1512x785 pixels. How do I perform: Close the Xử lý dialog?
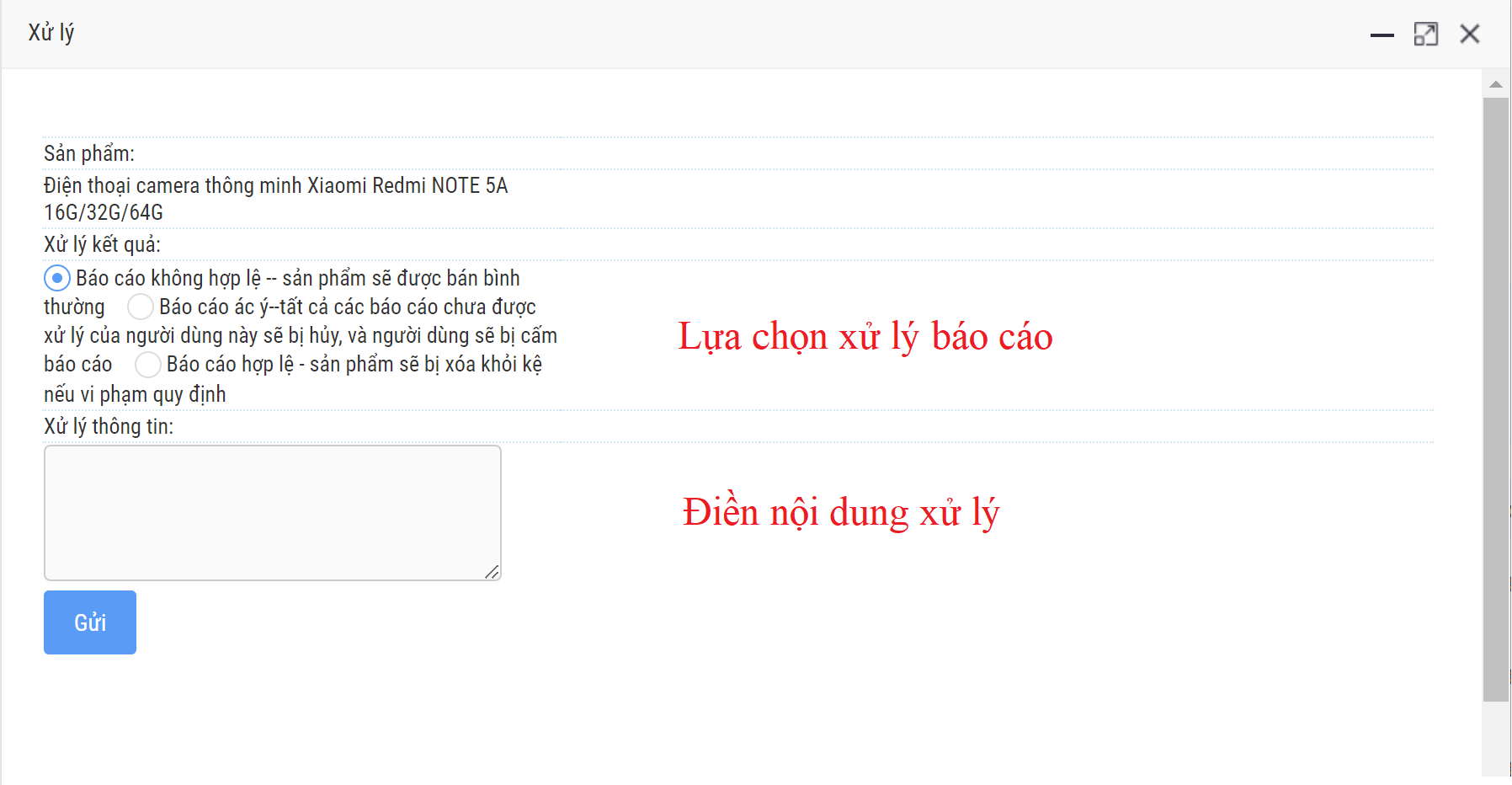pos(1469,35)
